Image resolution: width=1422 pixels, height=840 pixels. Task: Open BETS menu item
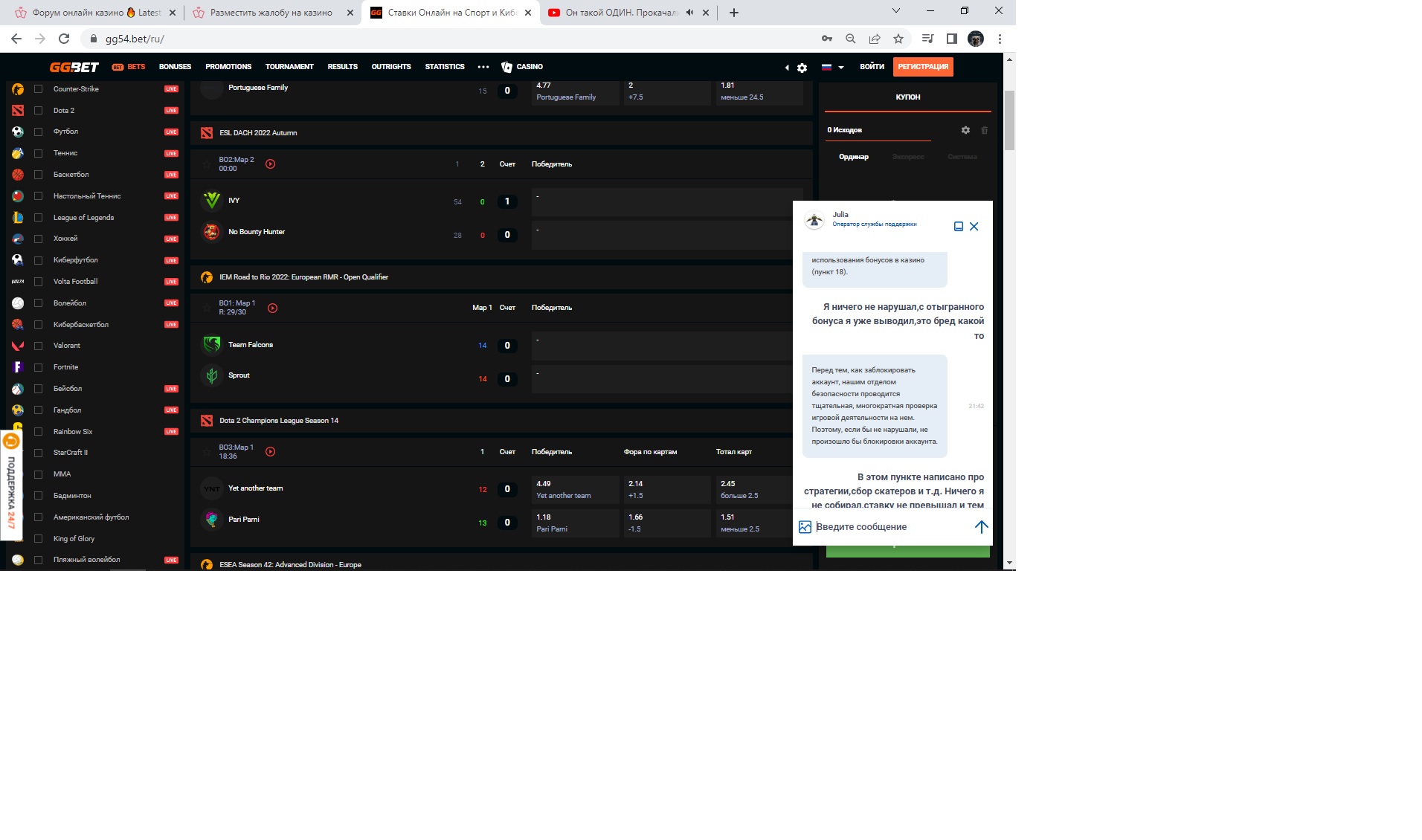point(129,67)
